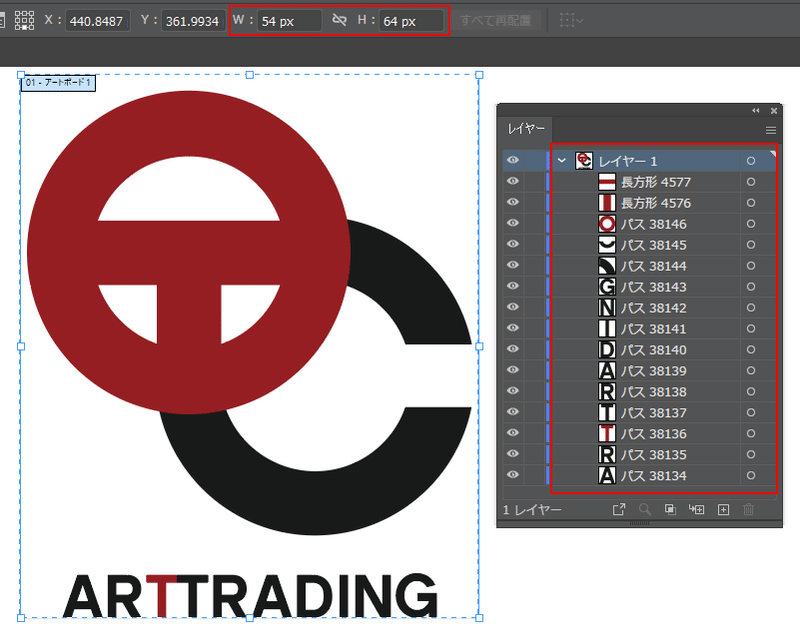Hide the 長方形 4577 object
The image size is (800, 633).
pos(513,181)
